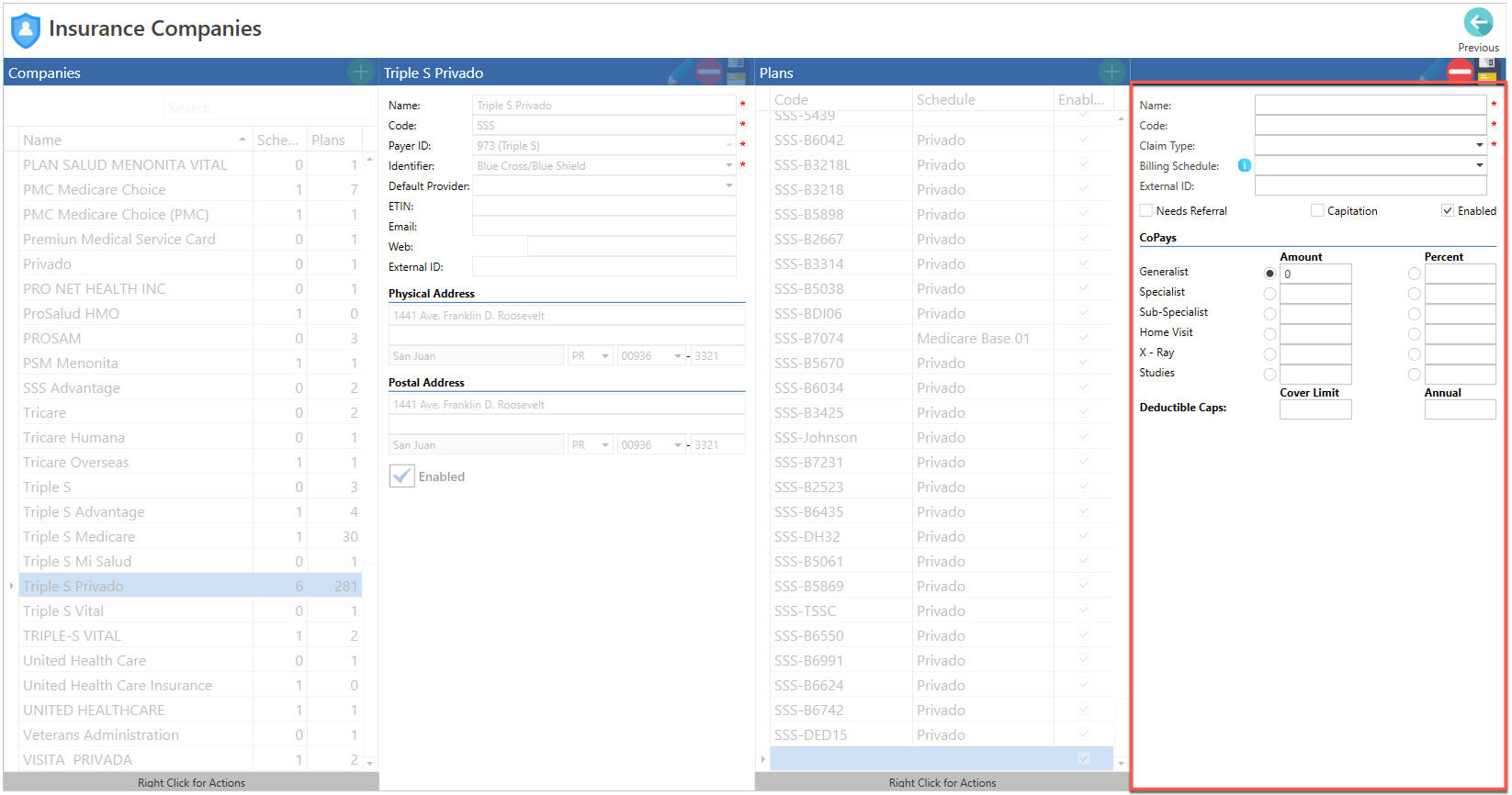Click the edit pencil in Triple S Privado header
This screenshot has height=795, width=1512.
(680, 72)
